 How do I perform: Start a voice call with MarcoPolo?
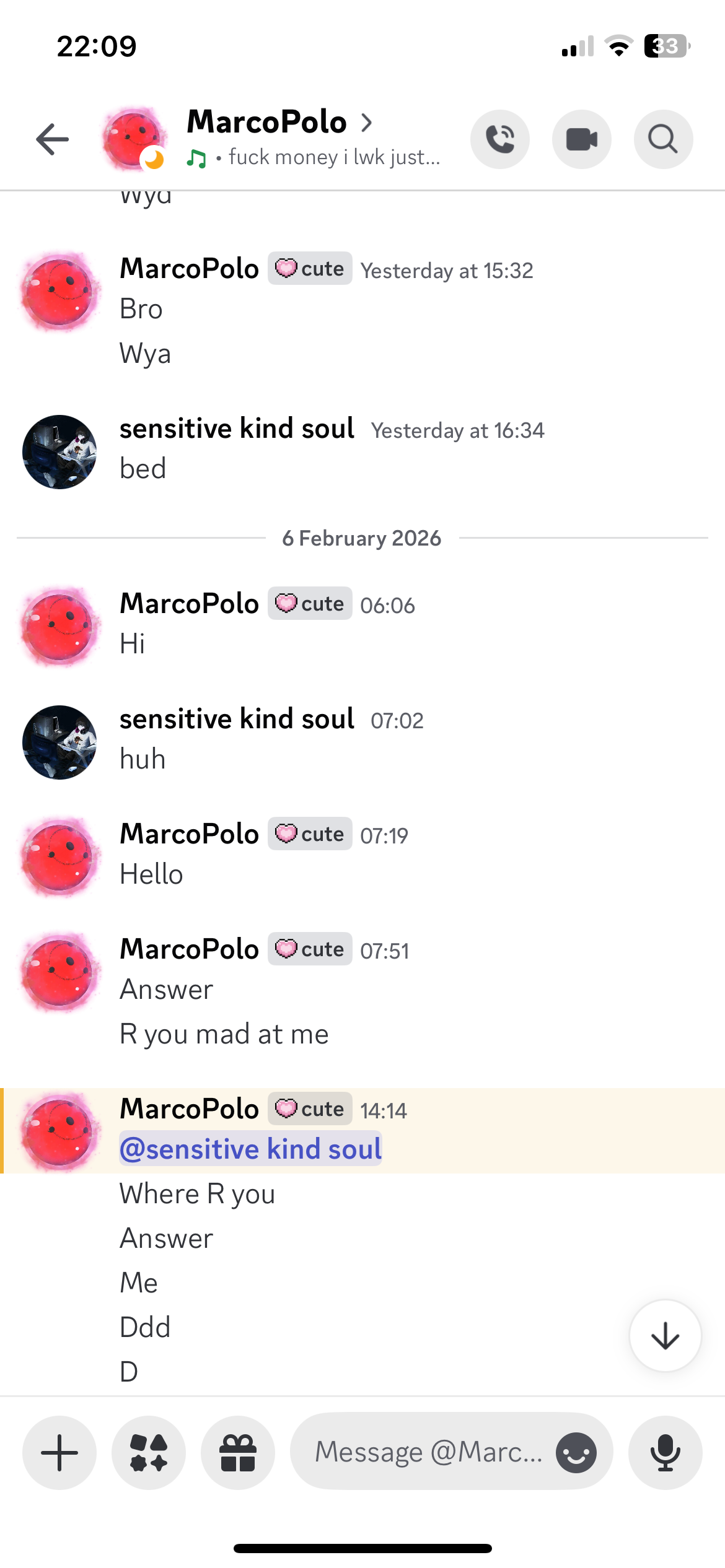(x=500, y=139)
